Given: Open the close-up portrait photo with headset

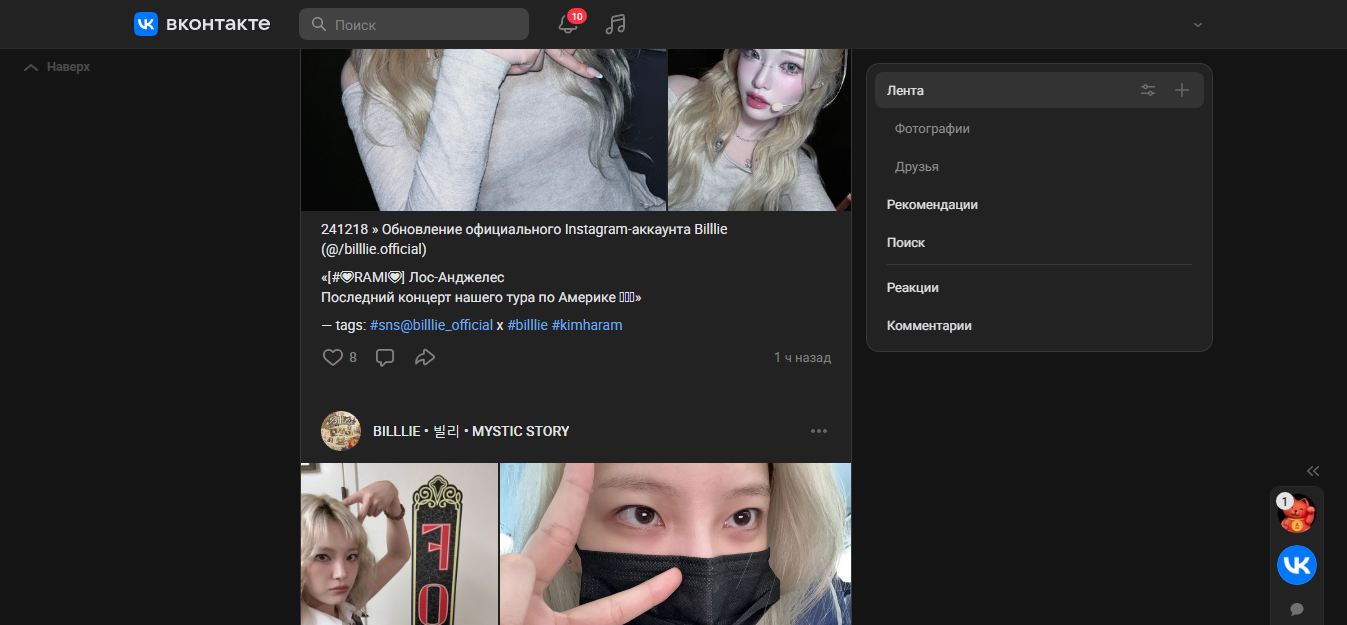Looking at the screenshot, I should pos(759,130).
